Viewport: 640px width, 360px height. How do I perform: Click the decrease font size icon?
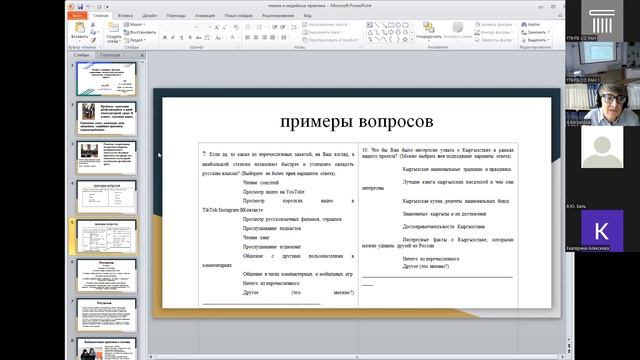224,27
